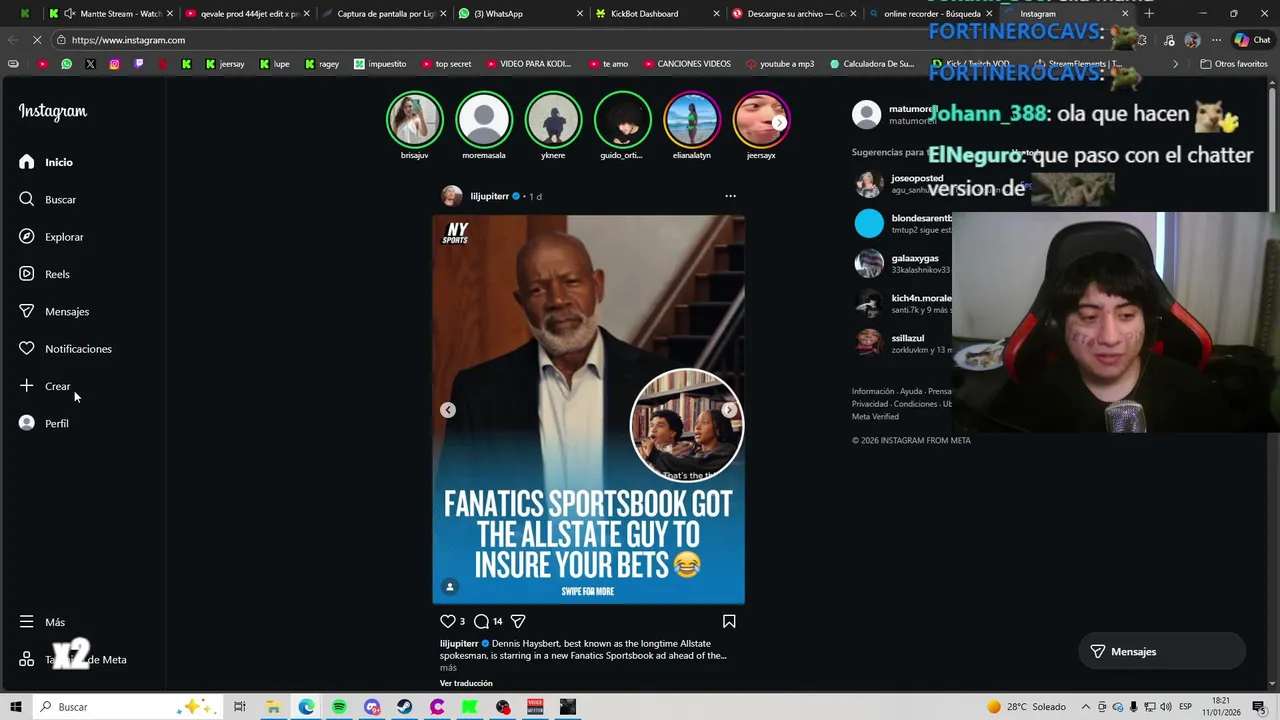The height and width of the screenshot is (720, 1280).
Task: Click Ver traducción under caption
Action: [x=466, y=683]
